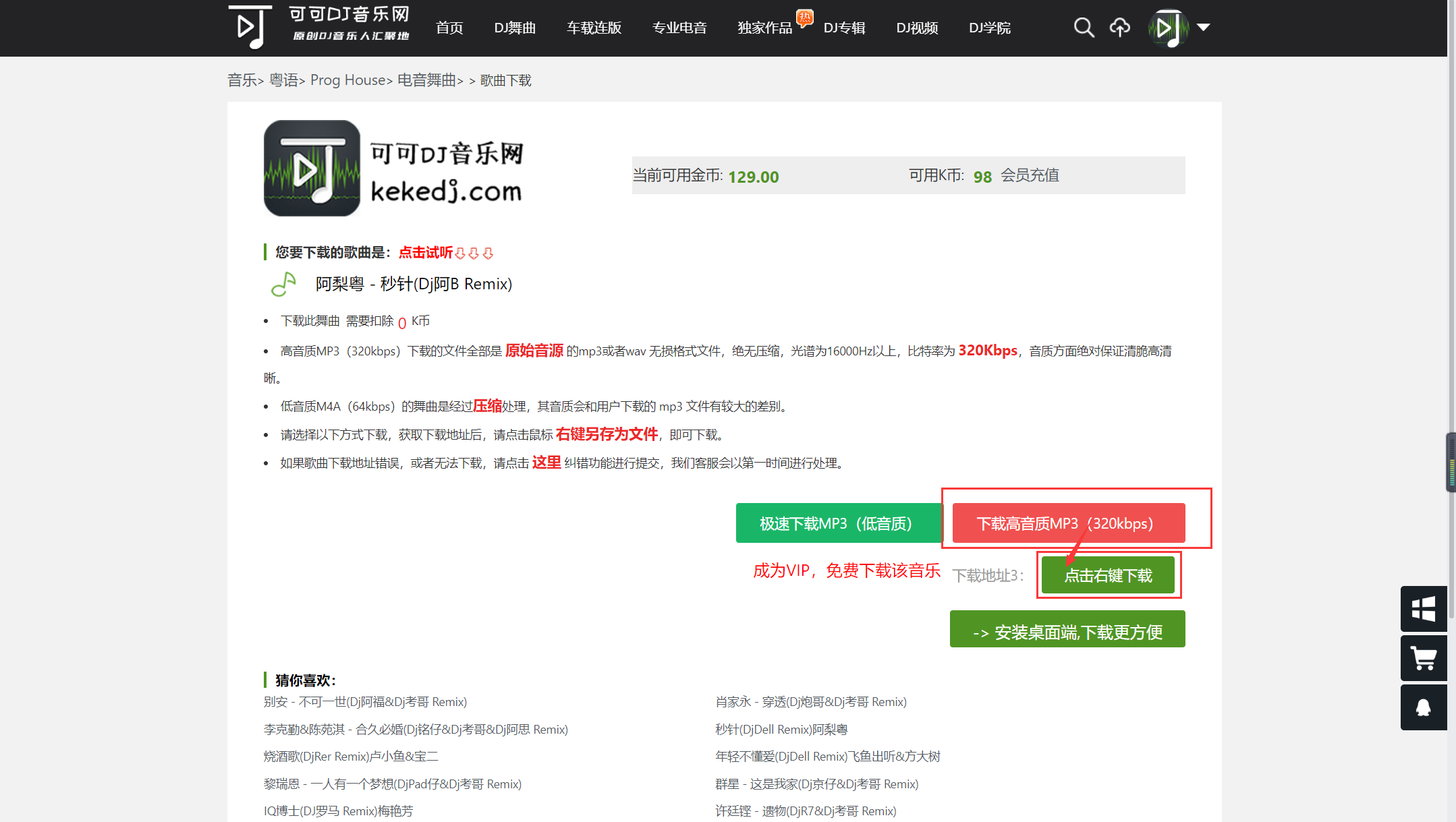The width and height of the screenshot is (1456, 822).
Task: Click the green music note icon
Action: coord(283,284)
